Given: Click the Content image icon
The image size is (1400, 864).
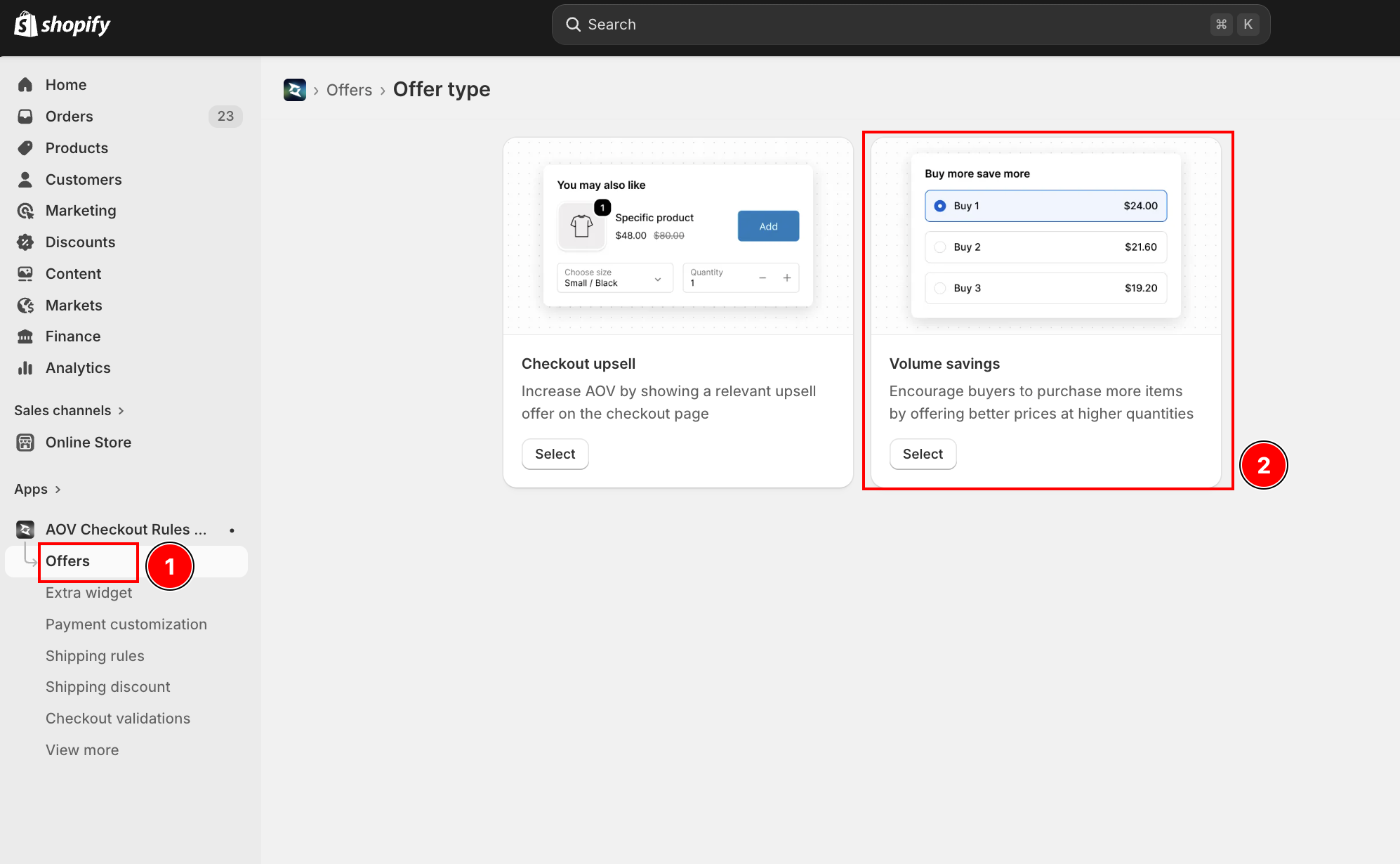Looking at the screenshot, I should pyautogui.click(x=25, y=274).
